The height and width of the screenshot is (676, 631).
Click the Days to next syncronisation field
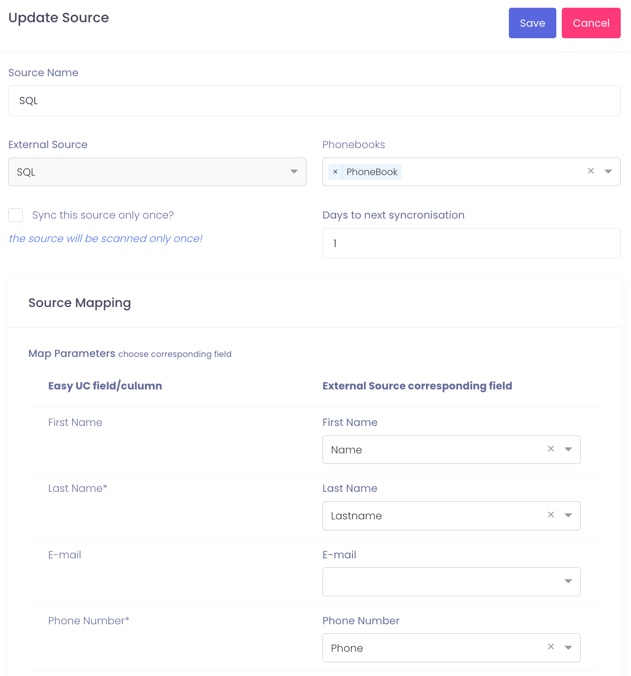click(471, 244)
